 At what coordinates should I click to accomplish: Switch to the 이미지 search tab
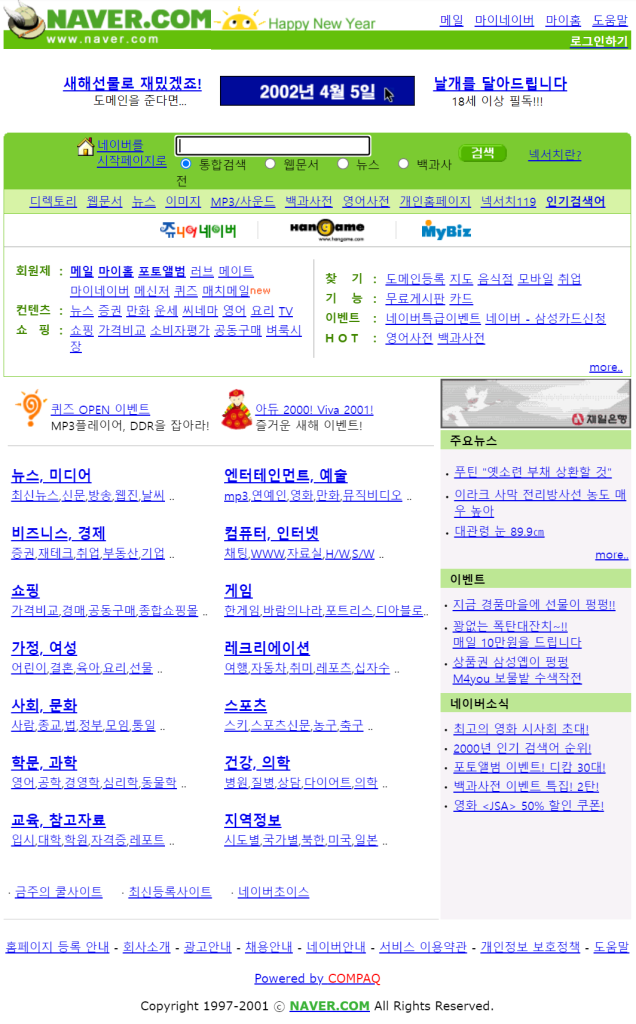click(x=183, y=202)
